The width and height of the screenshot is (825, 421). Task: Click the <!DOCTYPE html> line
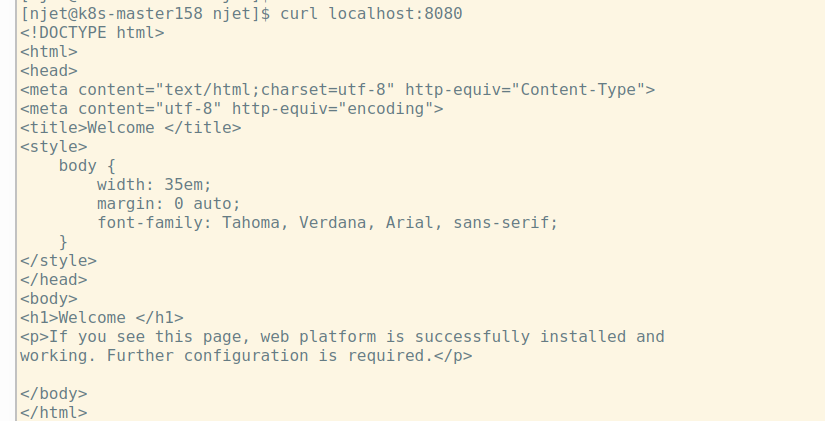(92, 32)
